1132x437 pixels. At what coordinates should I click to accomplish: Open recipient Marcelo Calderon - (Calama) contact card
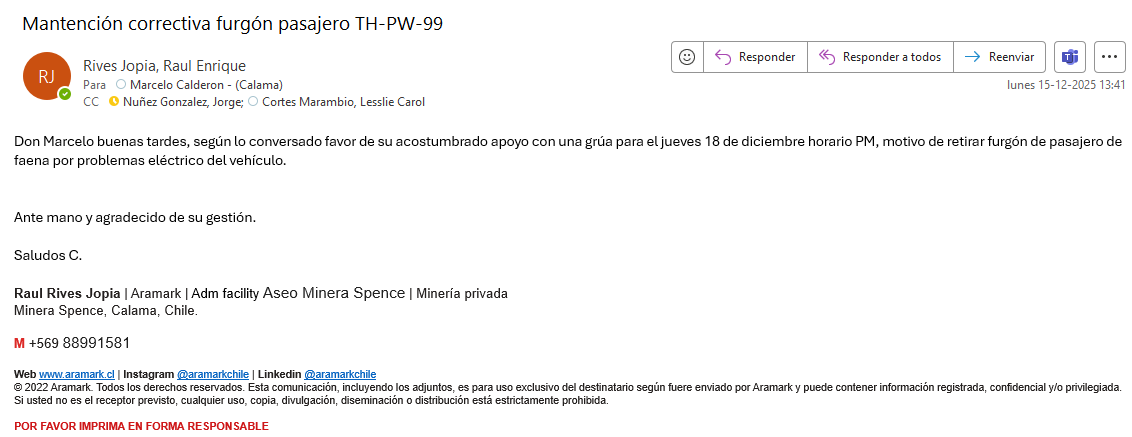[206, 85]
